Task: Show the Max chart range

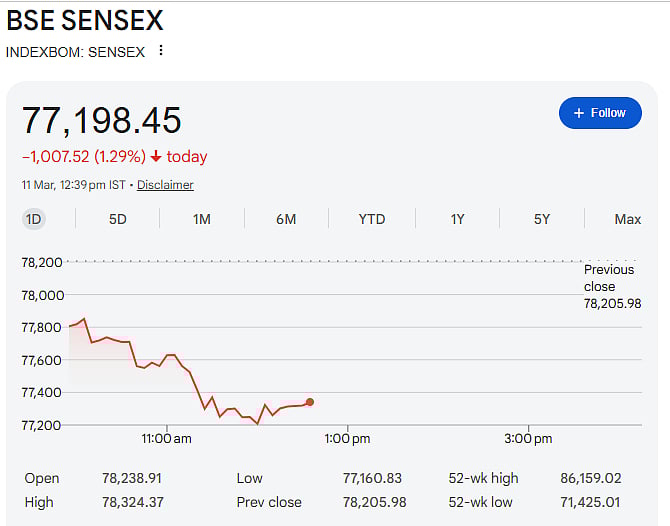Action: pyautogui.click(x=628, y=219)
